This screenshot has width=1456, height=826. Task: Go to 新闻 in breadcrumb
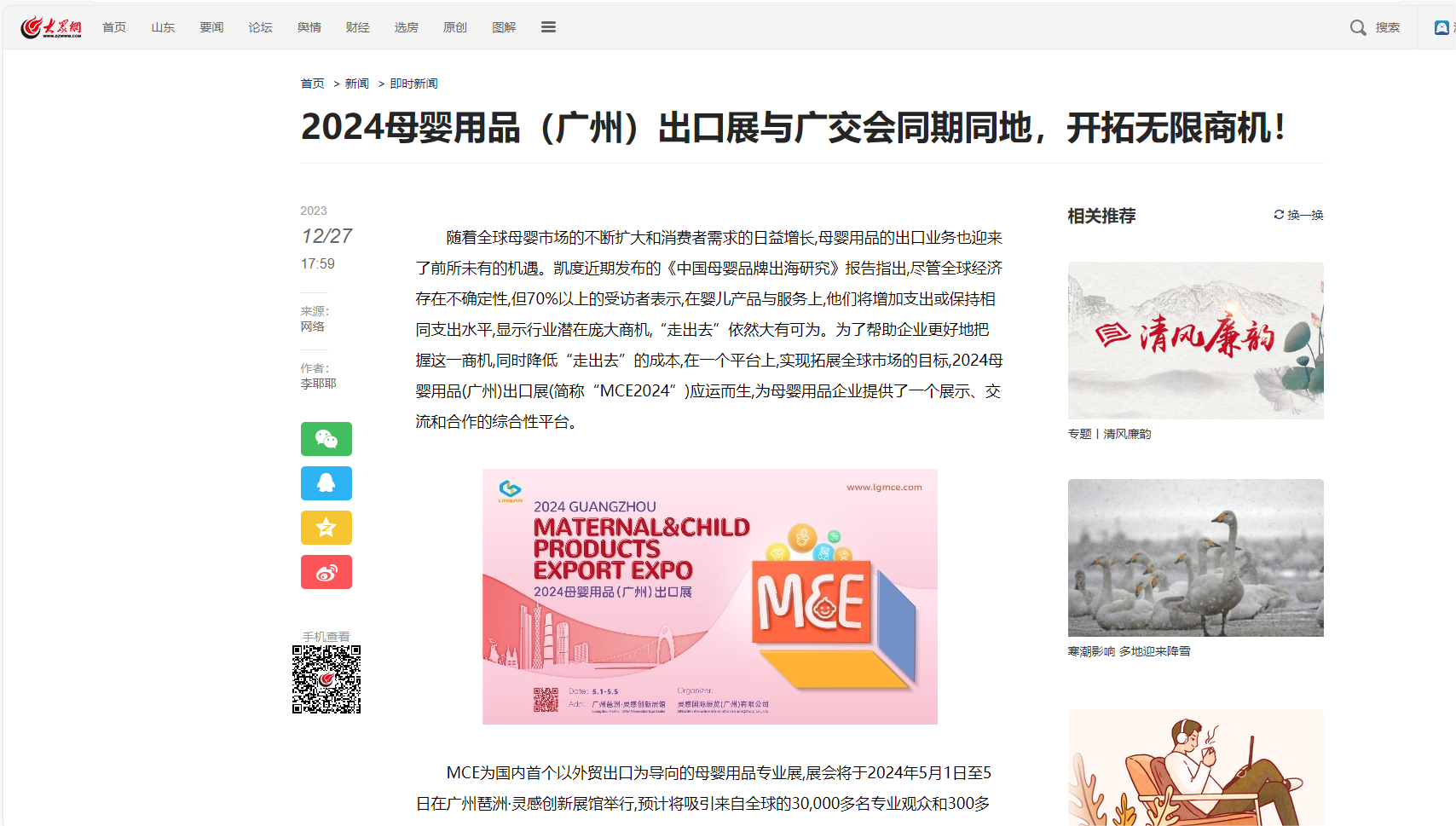[356, 84]
